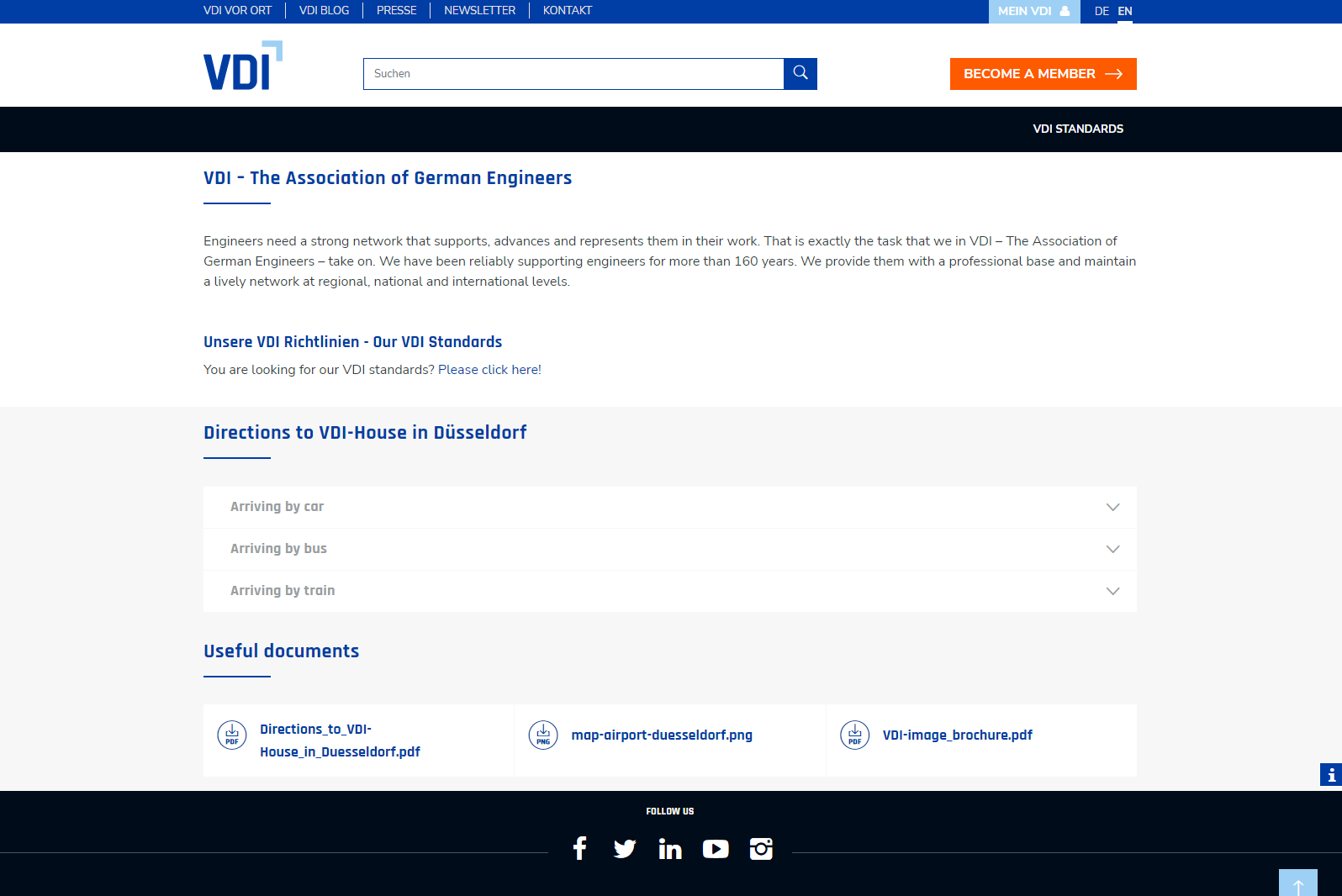Expand the Arriving by car section
Image resolution: width=1342 pixels, height=896 pixels.
670,507
